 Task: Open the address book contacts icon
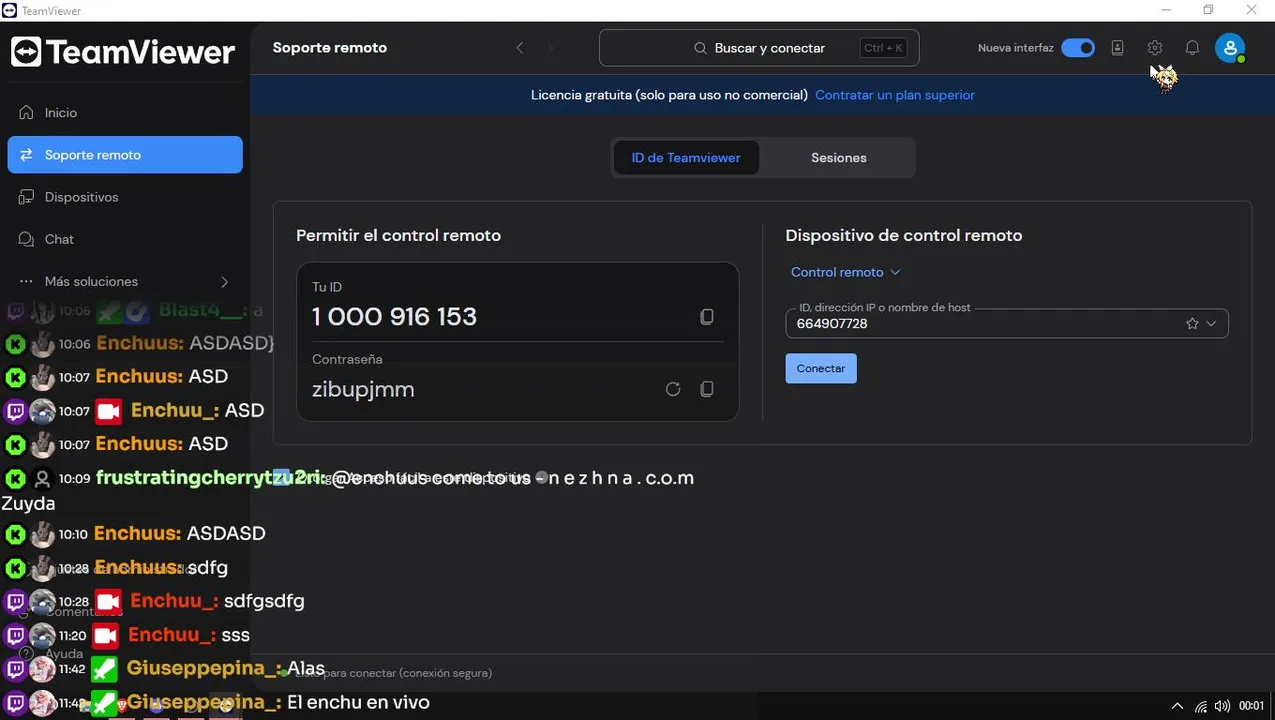point(1117,48)
